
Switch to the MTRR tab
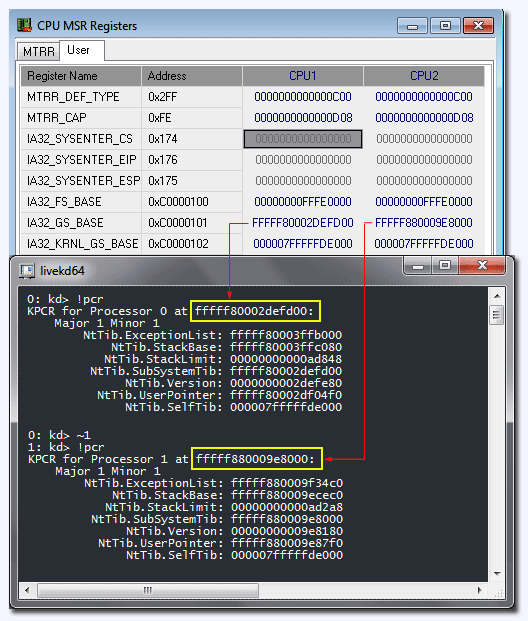38,51
